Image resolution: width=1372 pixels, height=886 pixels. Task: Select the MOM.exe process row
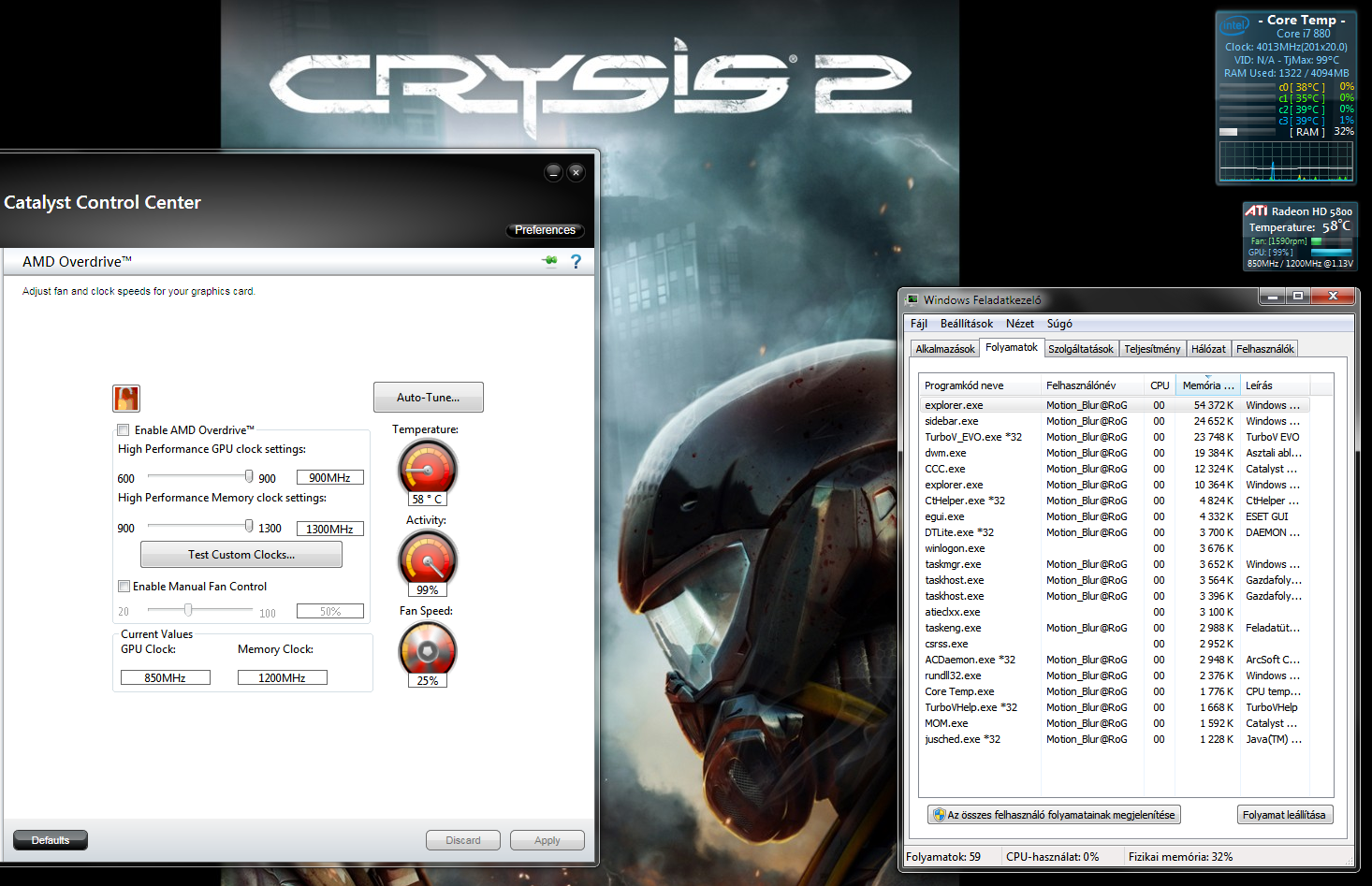point(1115,723)
